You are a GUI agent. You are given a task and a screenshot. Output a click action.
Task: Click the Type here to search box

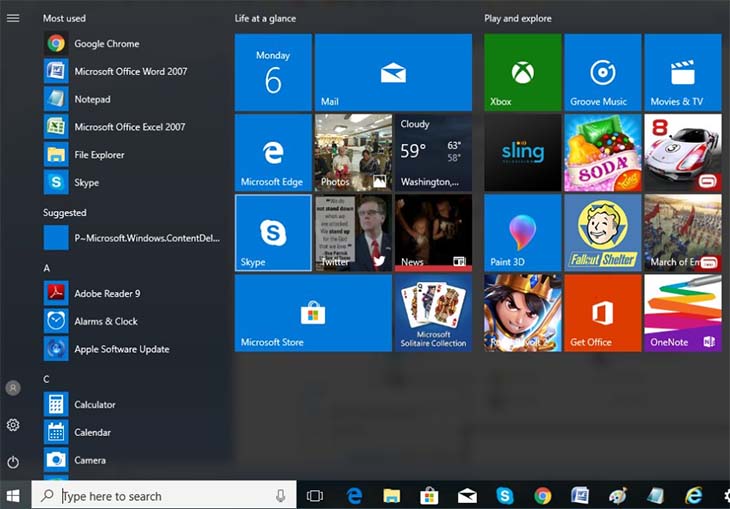(163, 495)
